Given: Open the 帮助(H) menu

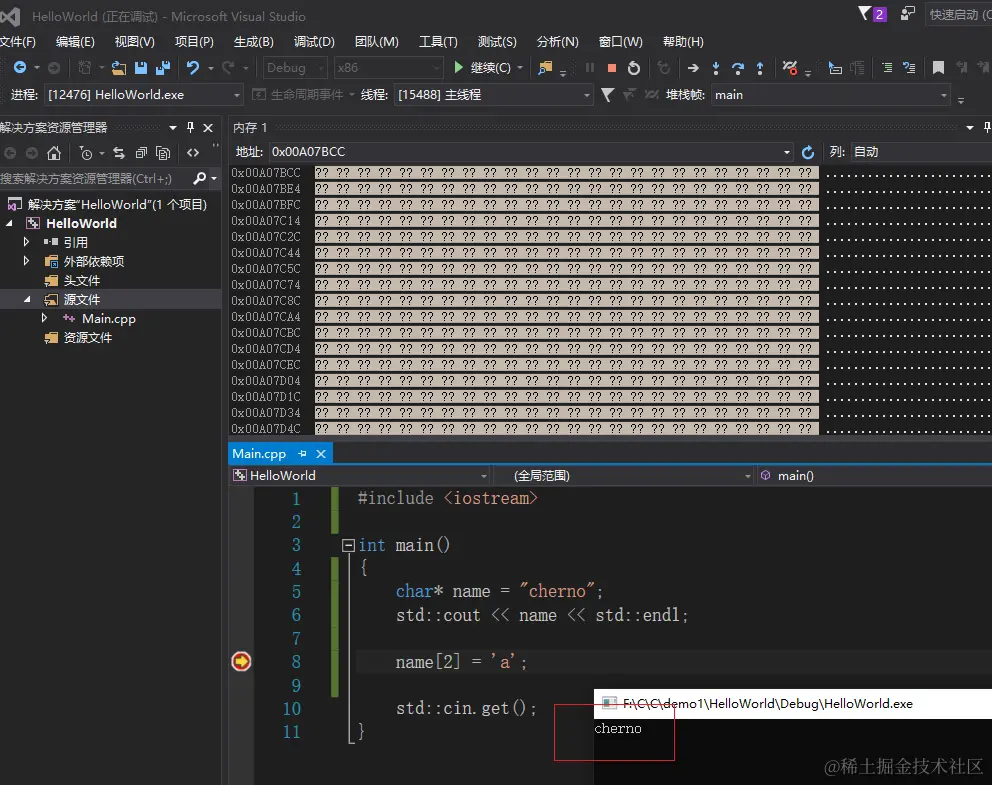Looking at the screenshot, I should [683, 42].
